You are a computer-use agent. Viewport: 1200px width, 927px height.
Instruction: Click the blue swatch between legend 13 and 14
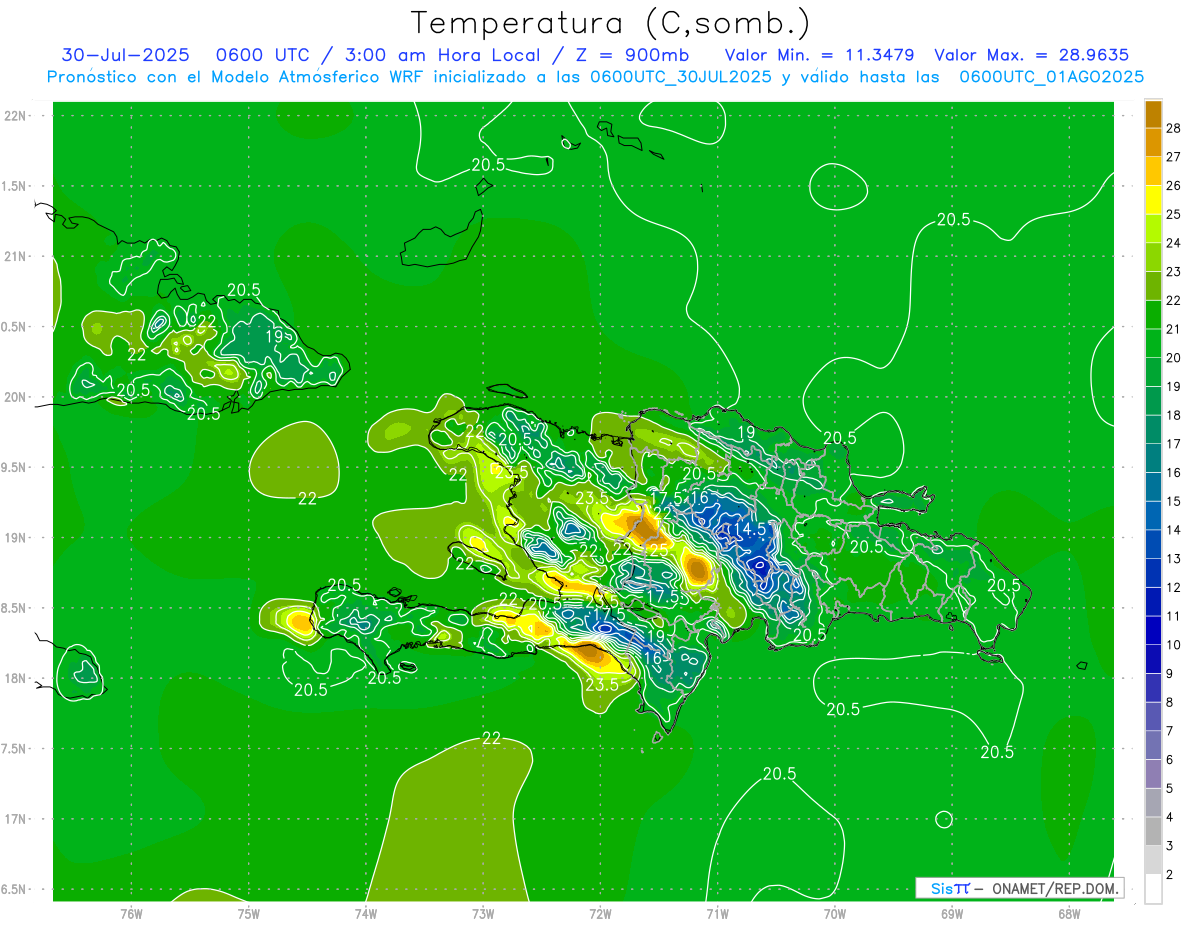tap(1153, 544)
